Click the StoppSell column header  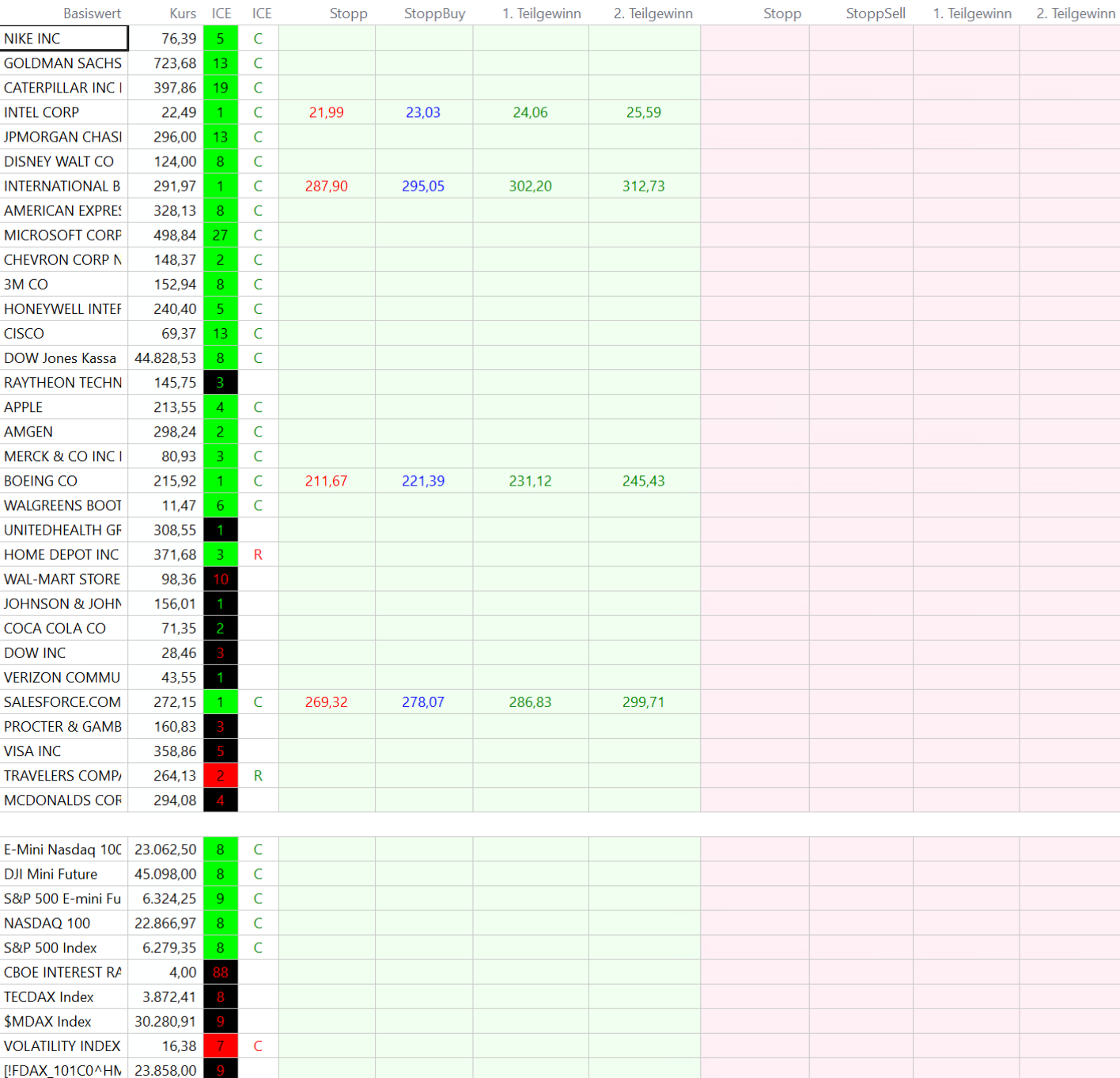coord(875,13)
